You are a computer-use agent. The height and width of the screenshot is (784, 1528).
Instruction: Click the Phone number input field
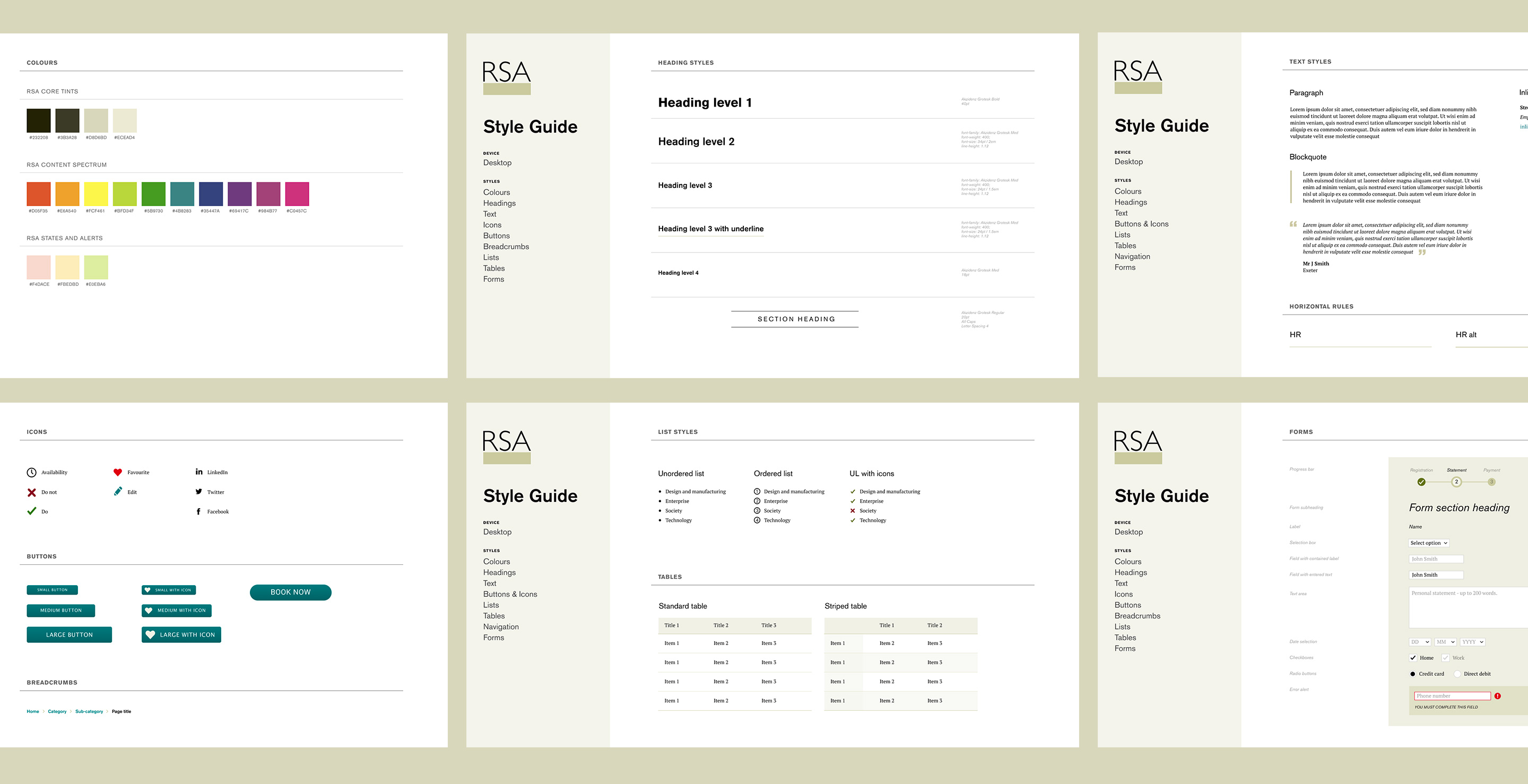[x=1452, y=696]
